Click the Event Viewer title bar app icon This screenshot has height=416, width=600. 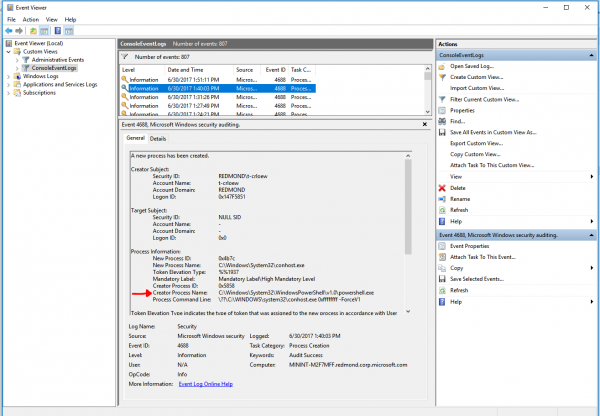10,7
